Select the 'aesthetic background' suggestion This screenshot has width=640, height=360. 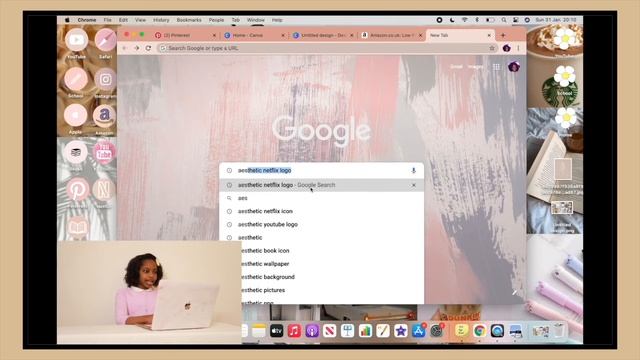[x=332, y=277]
